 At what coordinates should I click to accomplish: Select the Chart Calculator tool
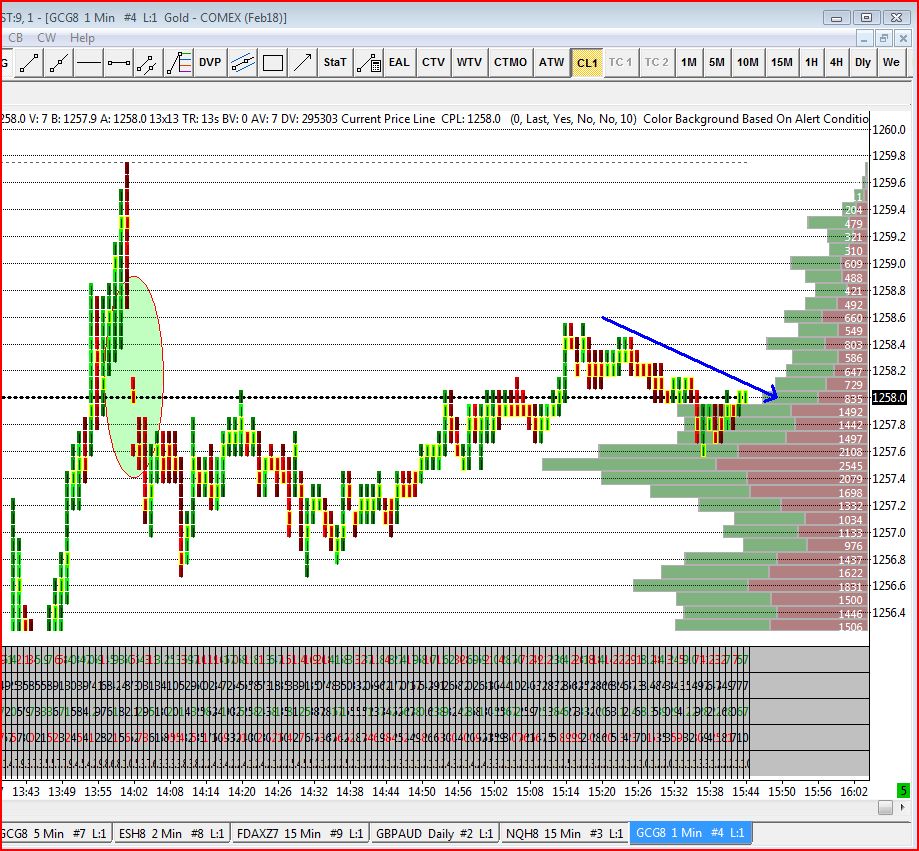369,62
